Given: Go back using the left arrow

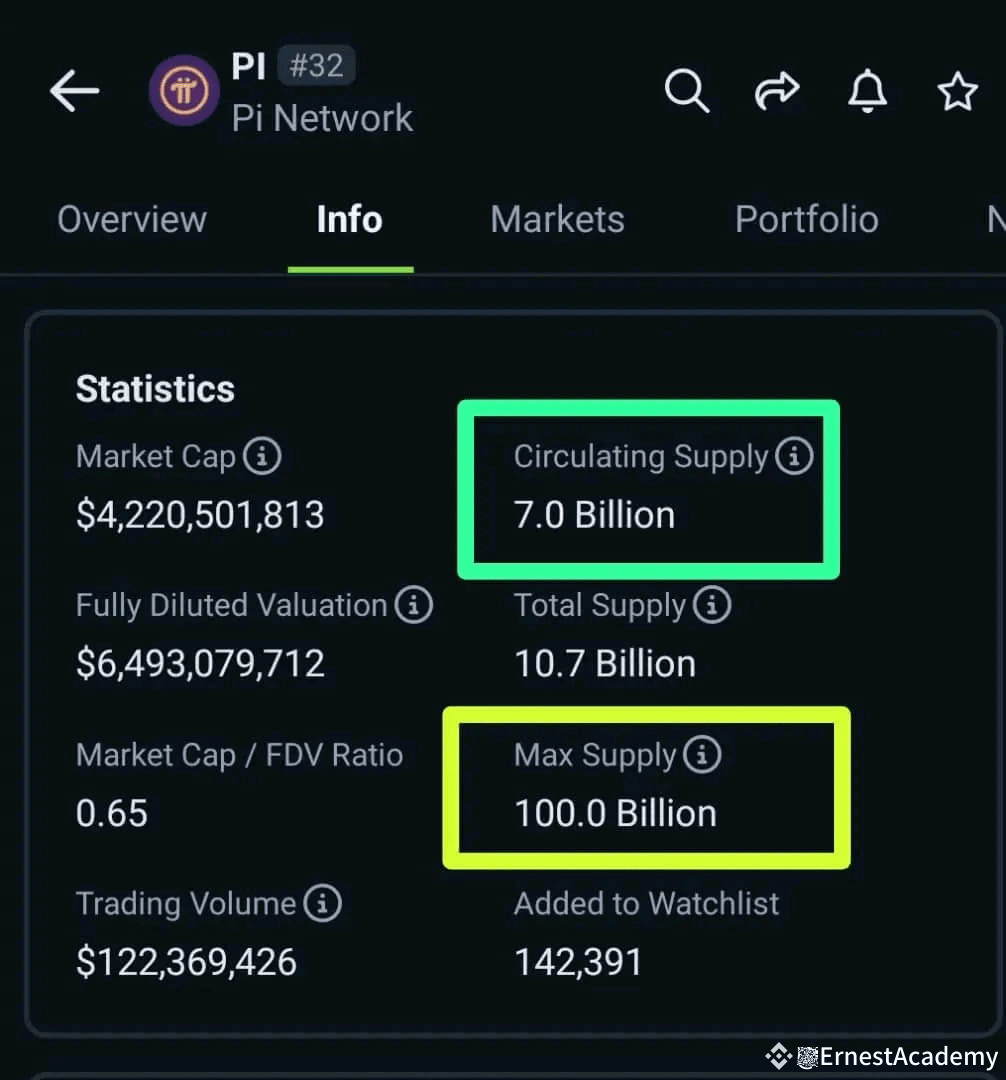Looking at the screenshot, I should (75, 90).
